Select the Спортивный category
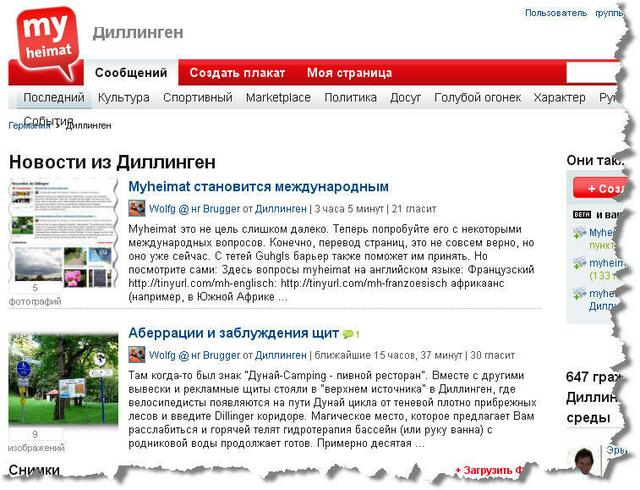Viewport: 640px width, 490px height. coord(198,98)
